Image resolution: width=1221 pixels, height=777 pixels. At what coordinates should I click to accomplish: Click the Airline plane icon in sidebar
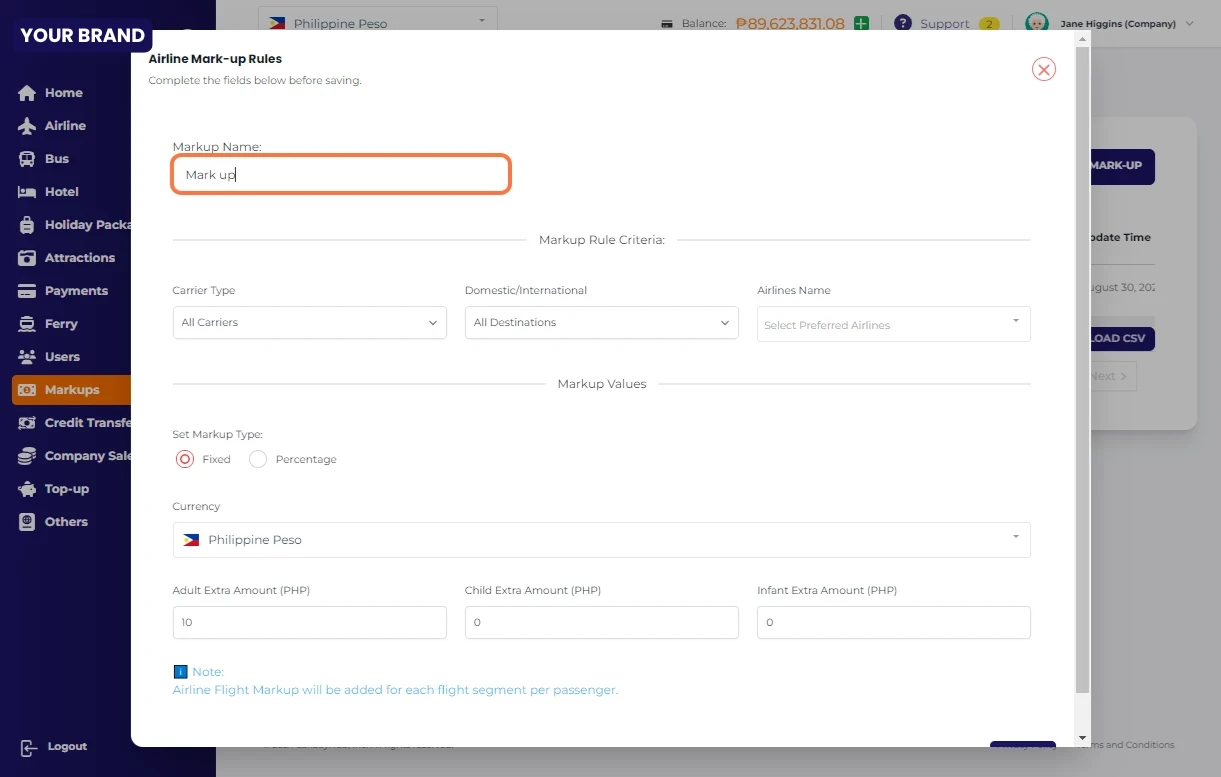[27, 126]
